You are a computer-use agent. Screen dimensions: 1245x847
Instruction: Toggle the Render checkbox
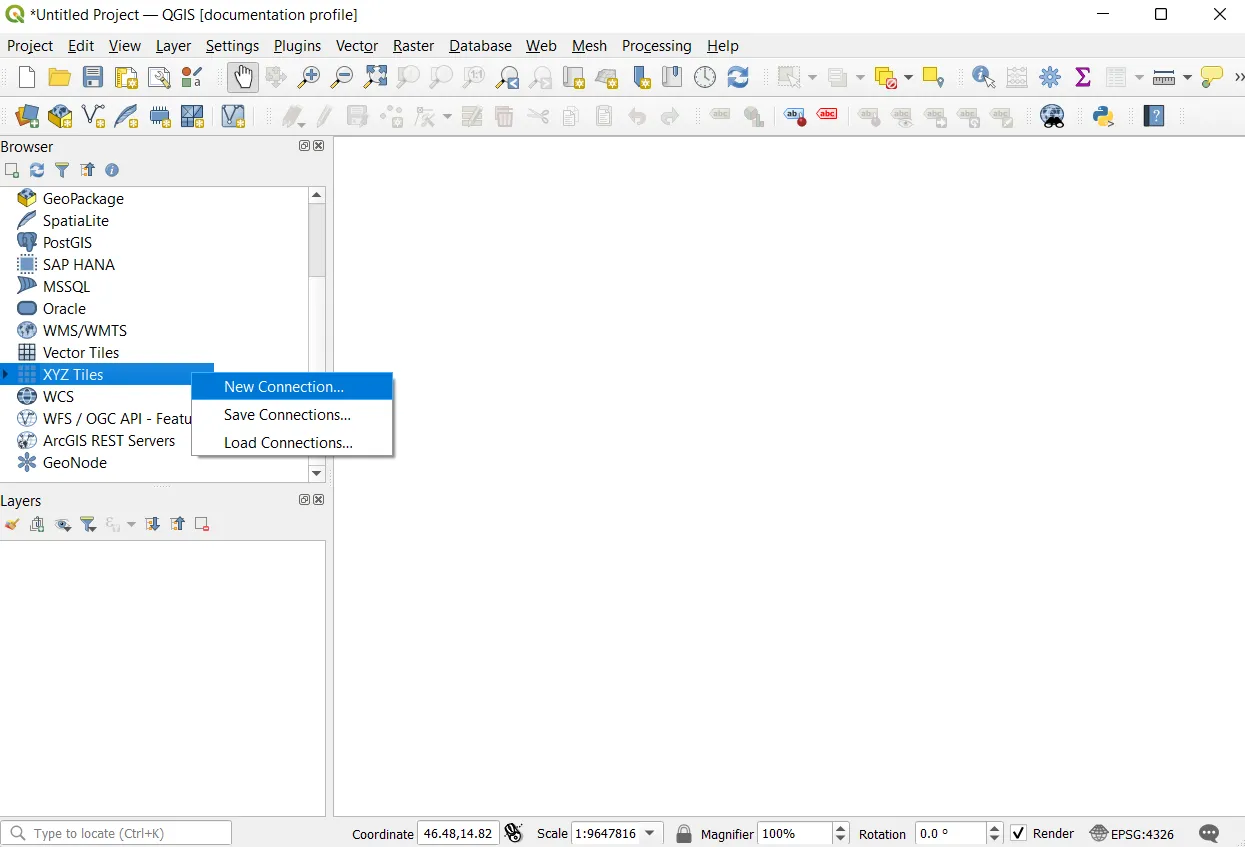point(1019,833)
